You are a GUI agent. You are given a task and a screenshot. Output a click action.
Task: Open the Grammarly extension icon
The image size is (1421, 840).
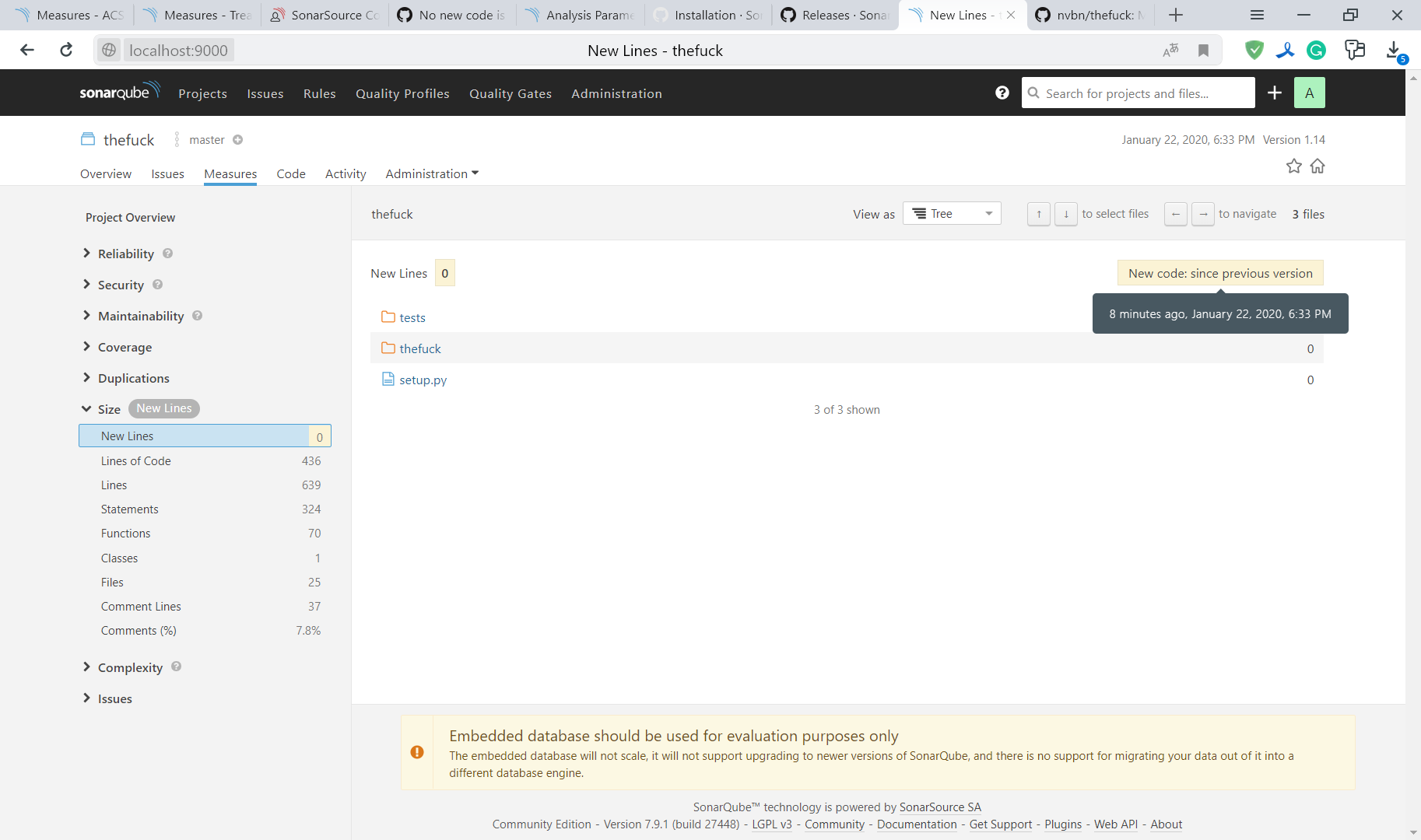point(1316,51)
